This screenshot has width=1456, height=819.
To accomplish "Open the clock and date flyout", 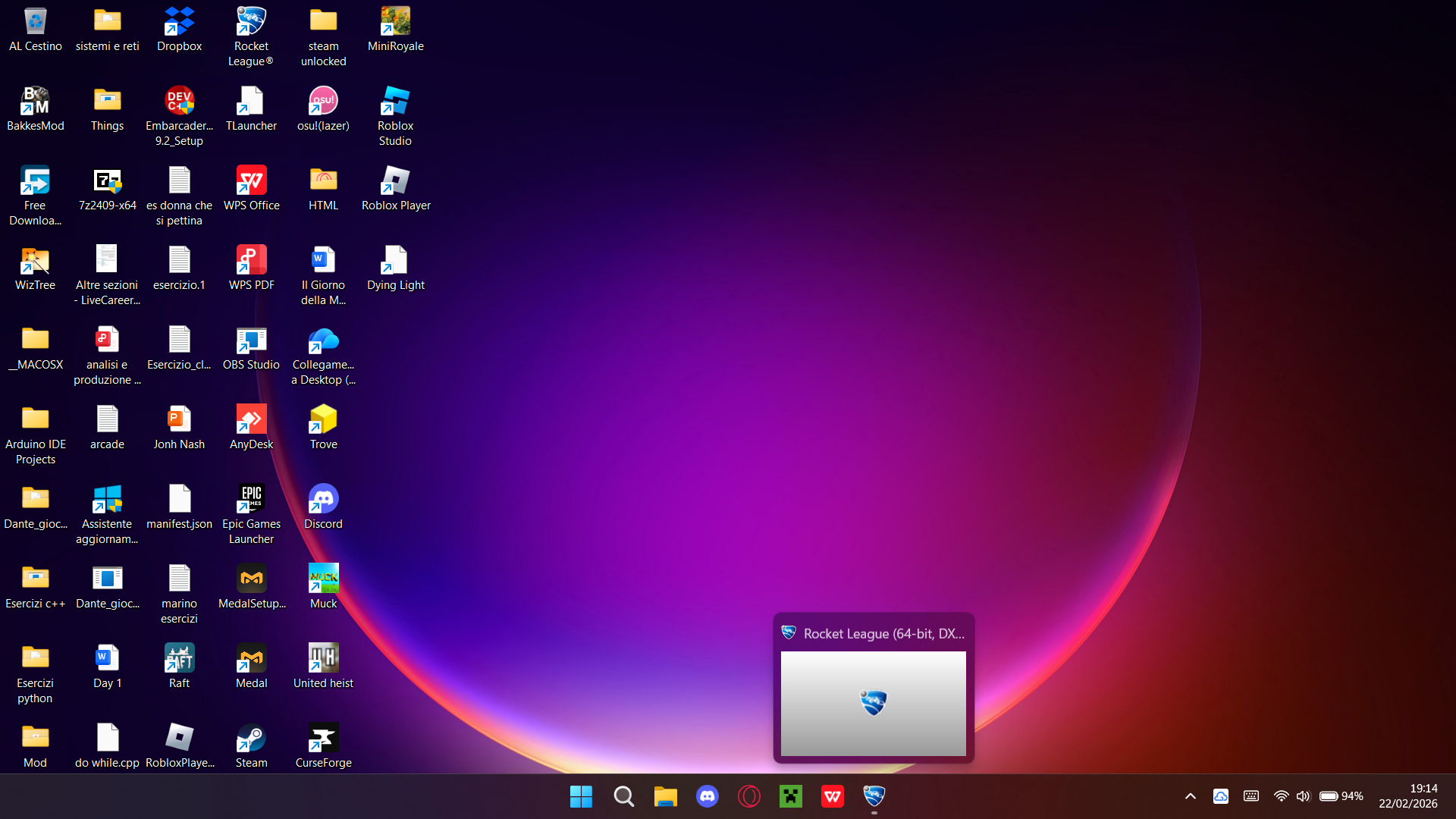I will tap(1408, 796).
